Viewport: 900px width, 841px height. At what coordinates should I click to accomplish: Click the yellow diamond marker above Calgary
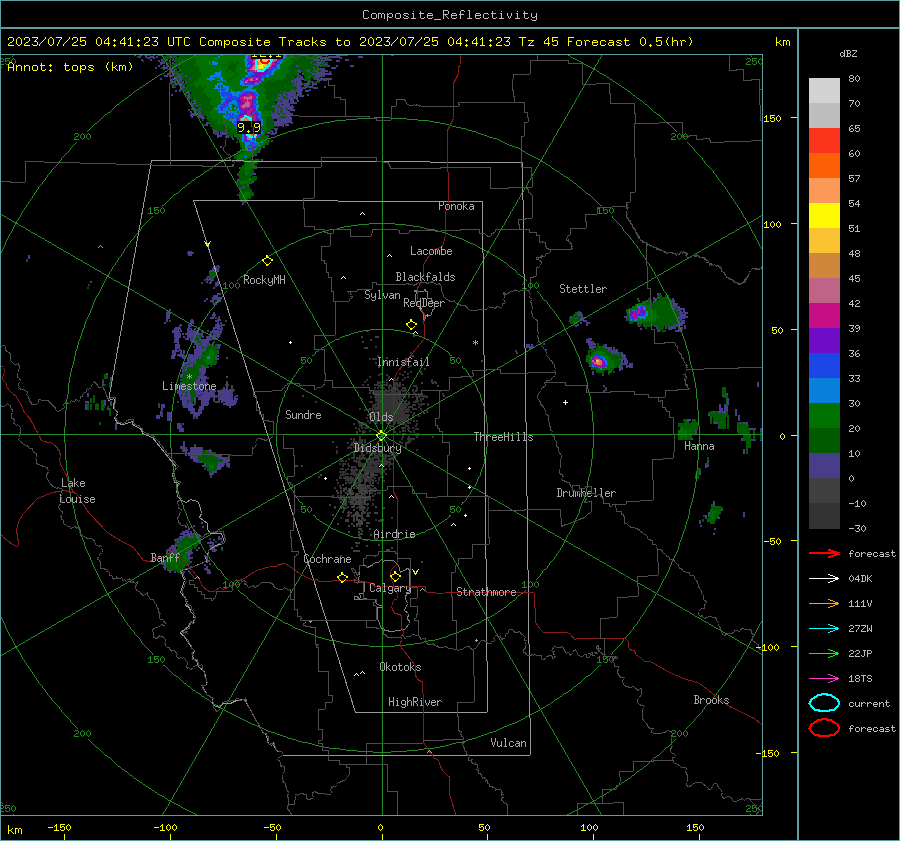pos(395,576)
